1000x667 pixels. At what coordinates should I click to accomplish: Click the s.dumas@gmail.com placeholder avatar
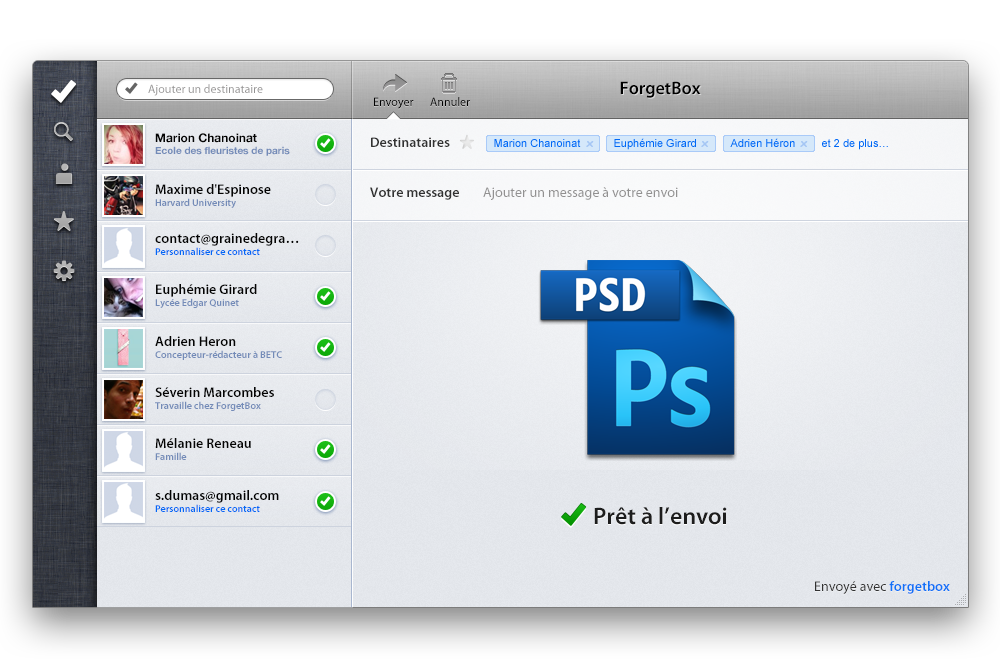[x=124, y=501]
